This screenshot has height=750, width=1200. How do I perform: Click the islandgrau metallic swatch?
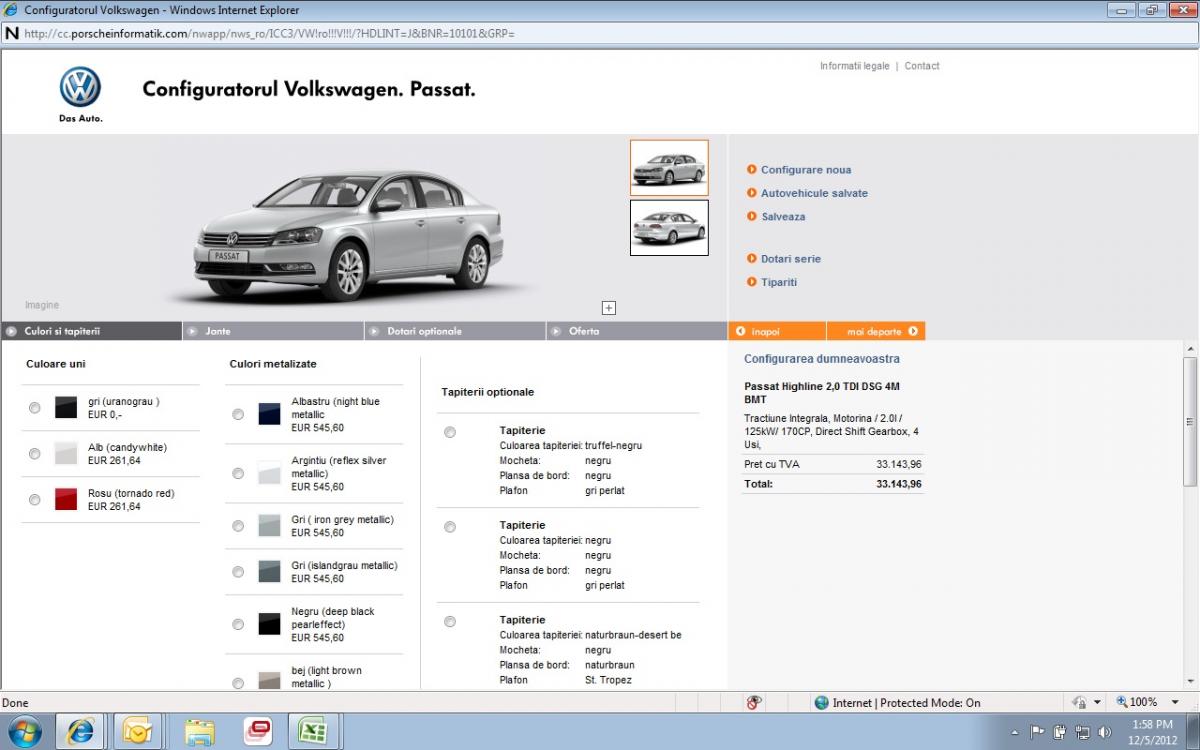tap(269, 571)
